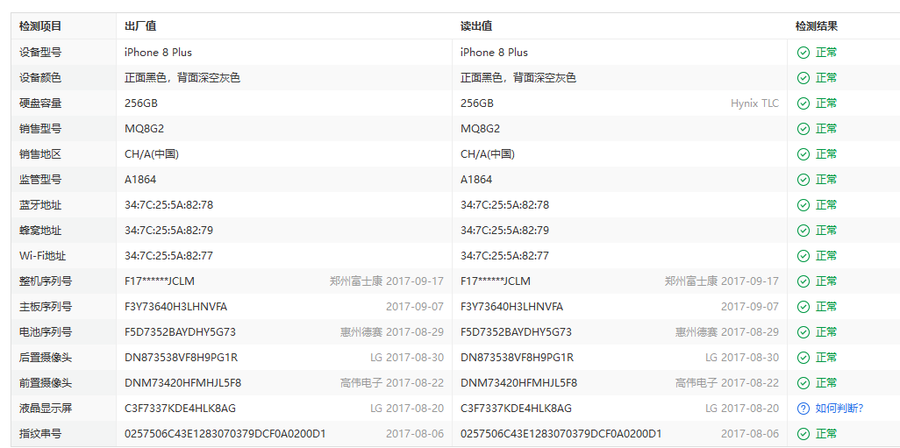Screen dimensions: 900x448
Task: Click the 读出值 column header
Action: tap(476, 26)
